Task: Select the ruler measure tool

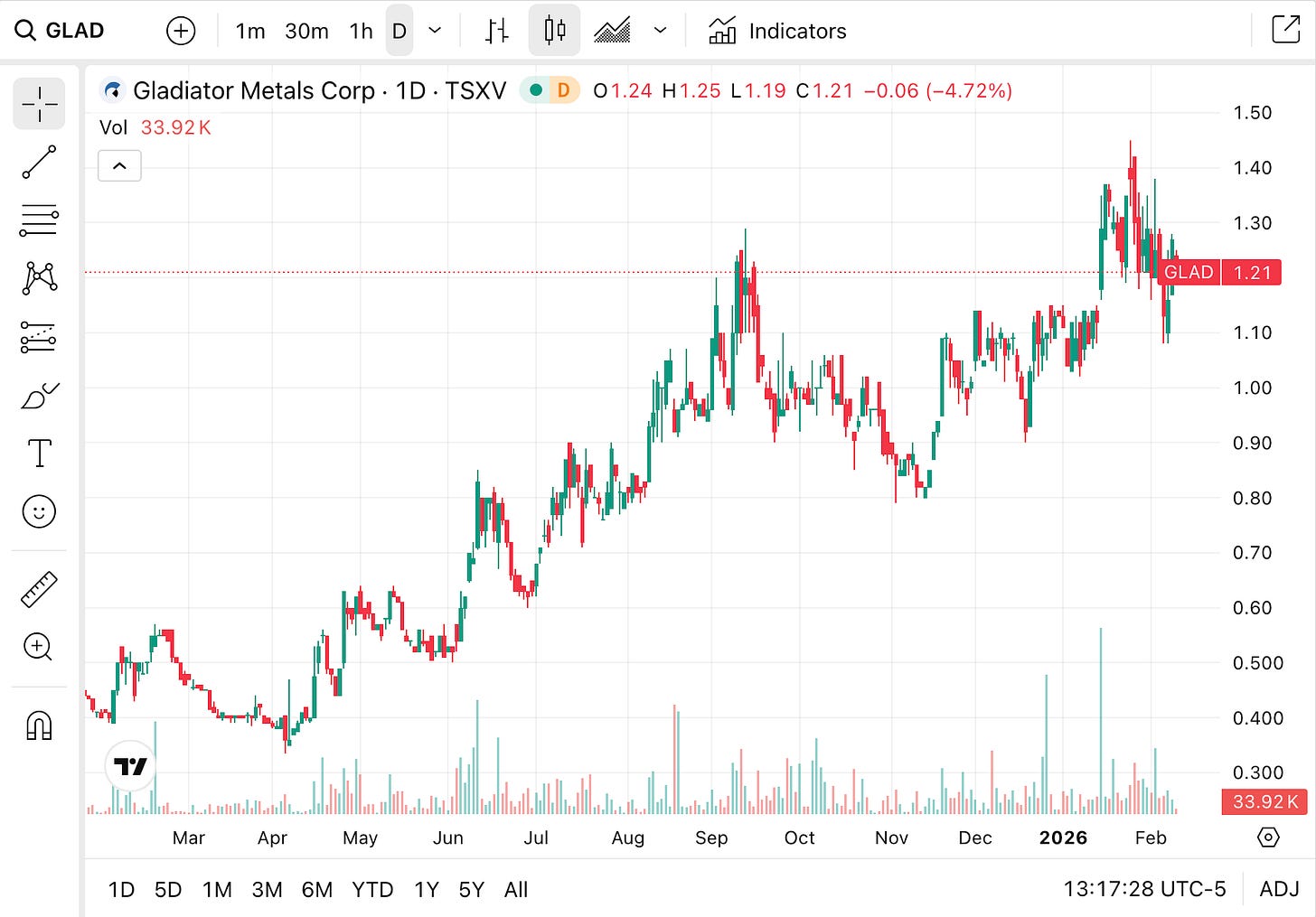Action: [39, 589]
